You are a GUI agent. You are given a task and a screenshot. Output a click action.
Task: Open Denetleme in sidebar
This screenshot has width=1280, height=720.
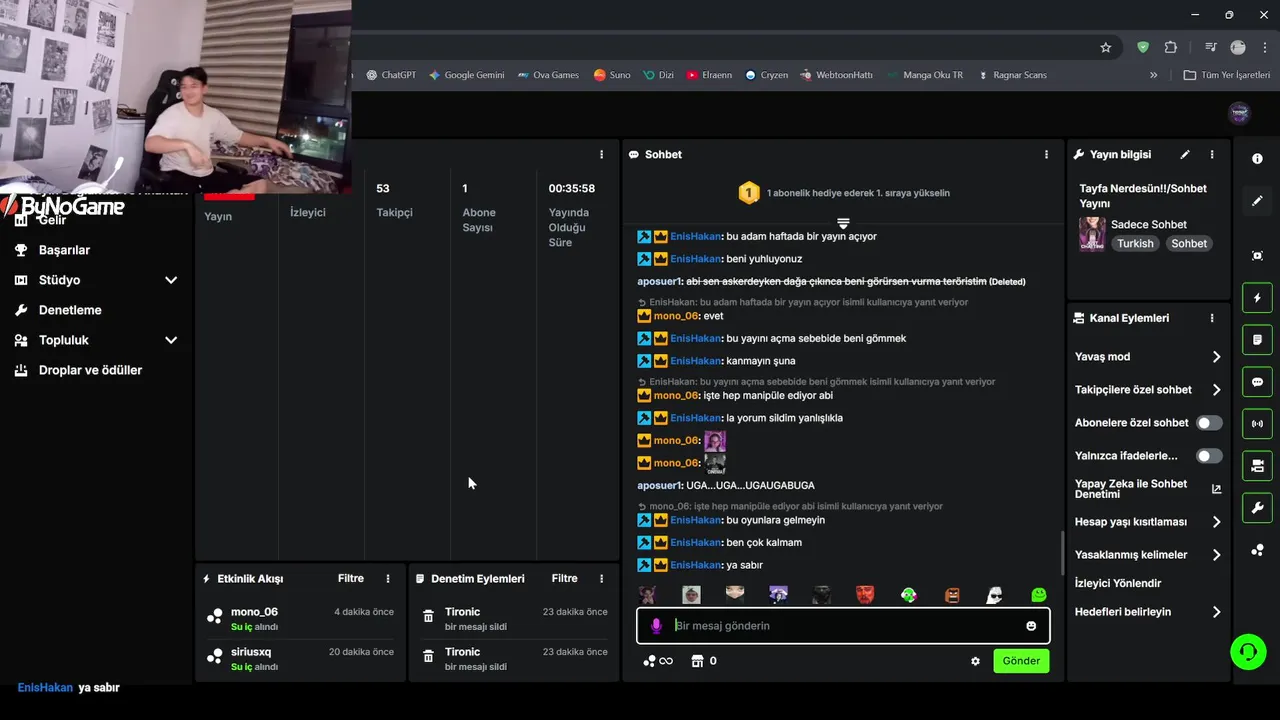tap(70, 310)
